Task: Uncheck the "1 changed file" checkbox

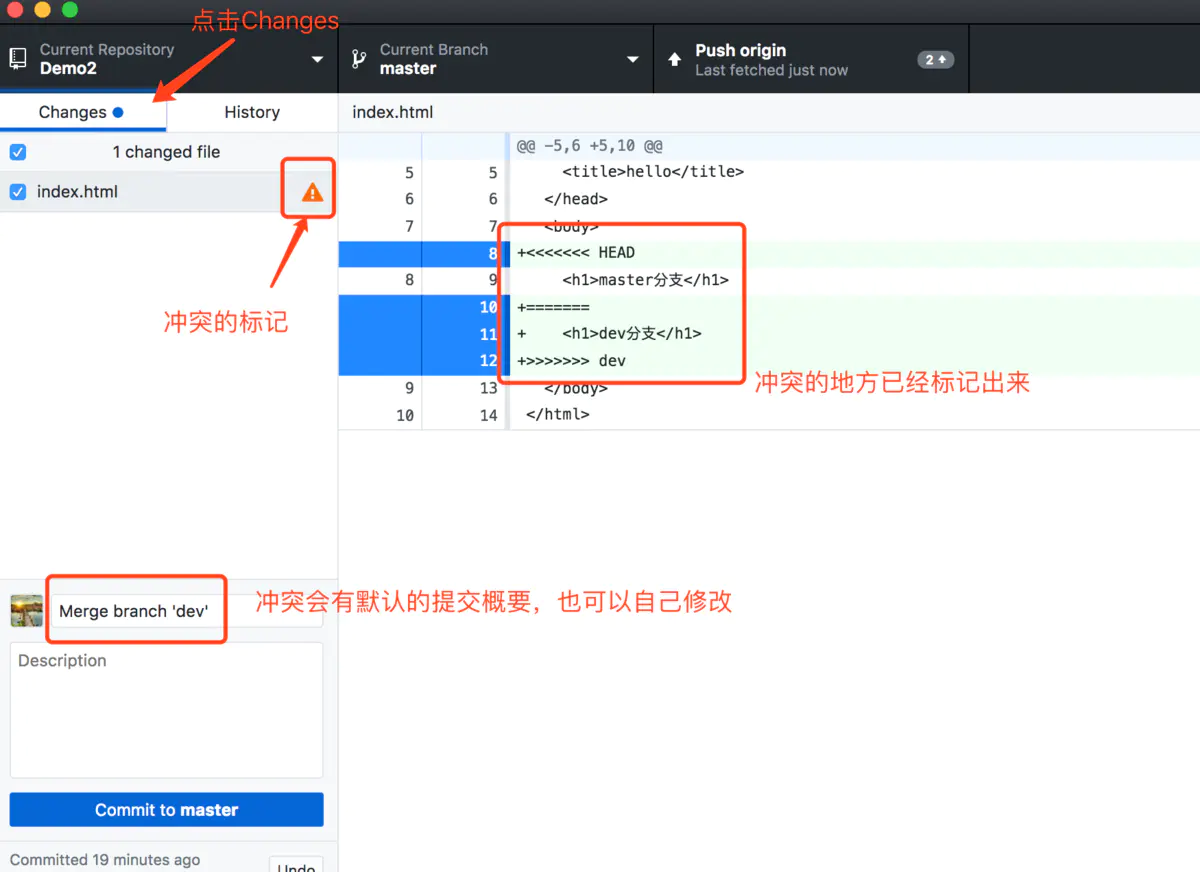Action: pos(17,152)
